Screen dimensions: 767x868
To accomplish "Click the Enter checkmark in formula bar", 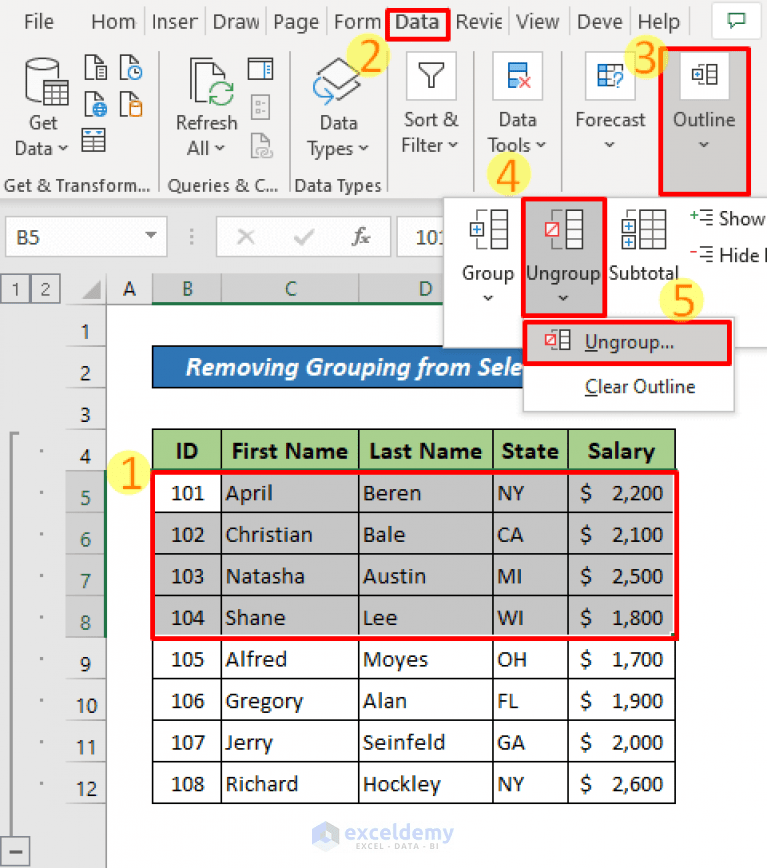I will [x=304, y=237].
